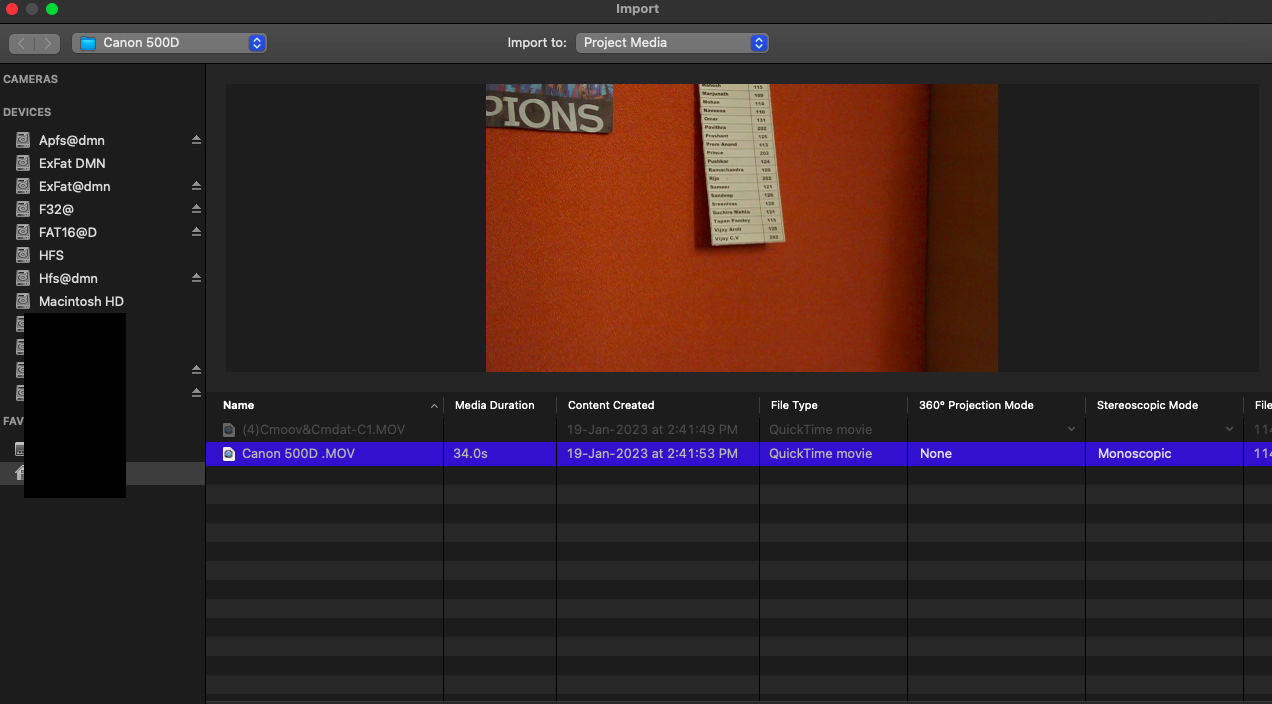Eject the Apfs@dmn device
Screen dimensions: 1272x704
[x=196, y=140]
